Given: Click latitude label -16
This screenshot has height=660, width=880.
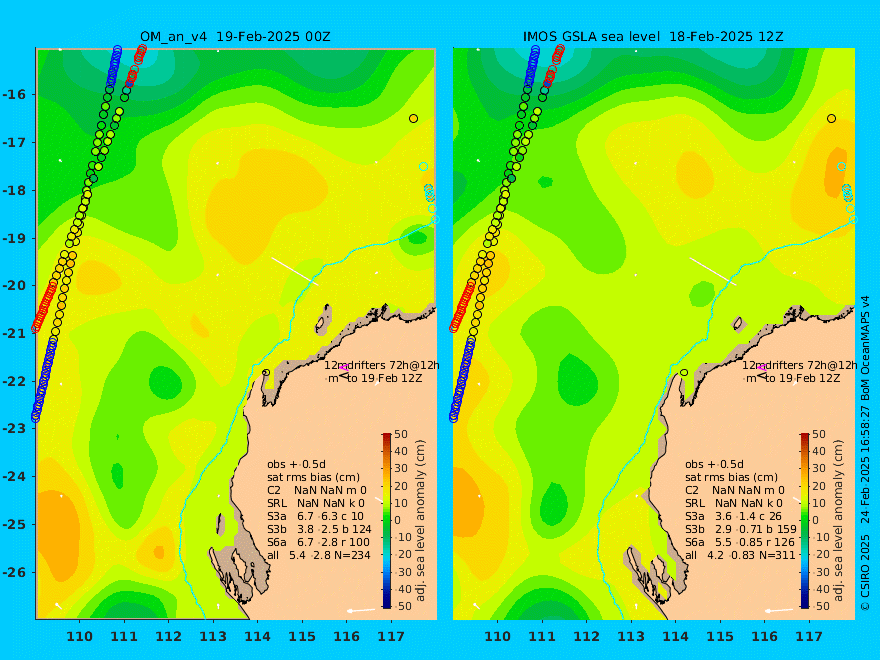Looking at the screenshot, I should point(14,94).
